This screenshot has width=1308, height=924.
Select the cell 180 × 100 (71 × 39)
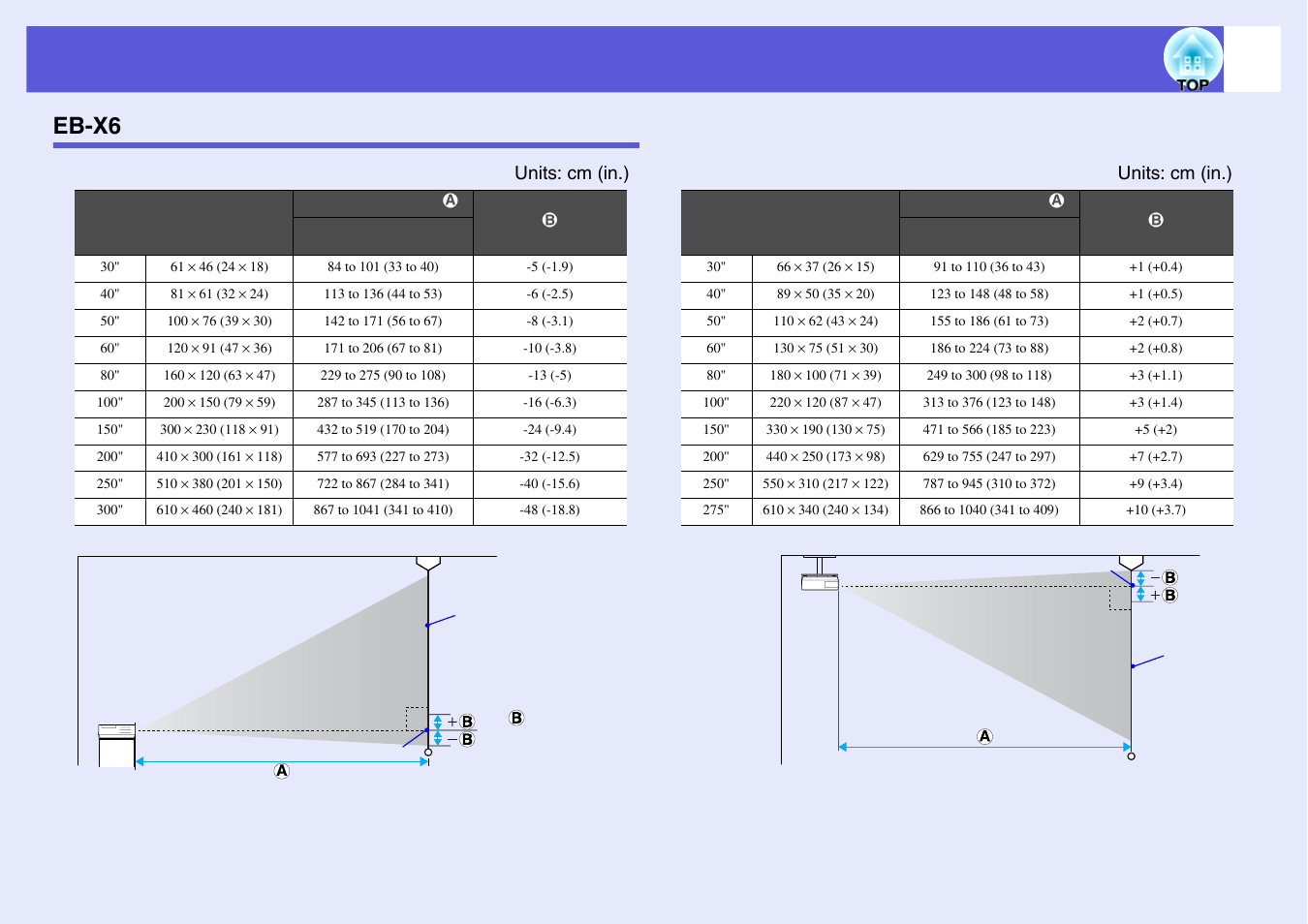click(825, 376)
